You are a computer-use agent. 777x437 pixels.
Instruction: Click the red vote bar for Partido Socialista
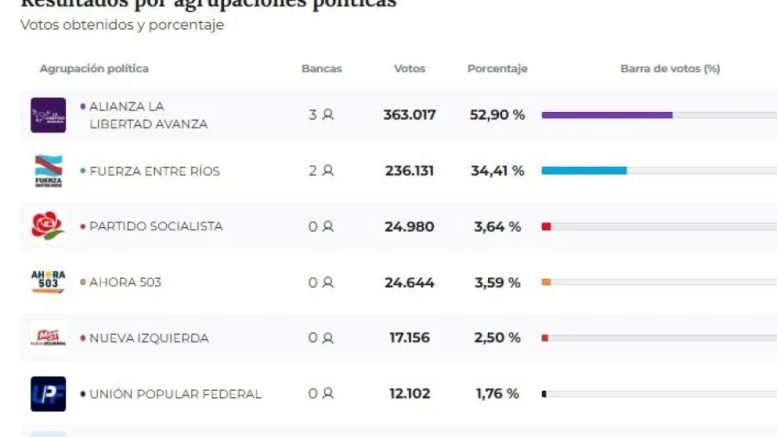click(x=546, y=227)
